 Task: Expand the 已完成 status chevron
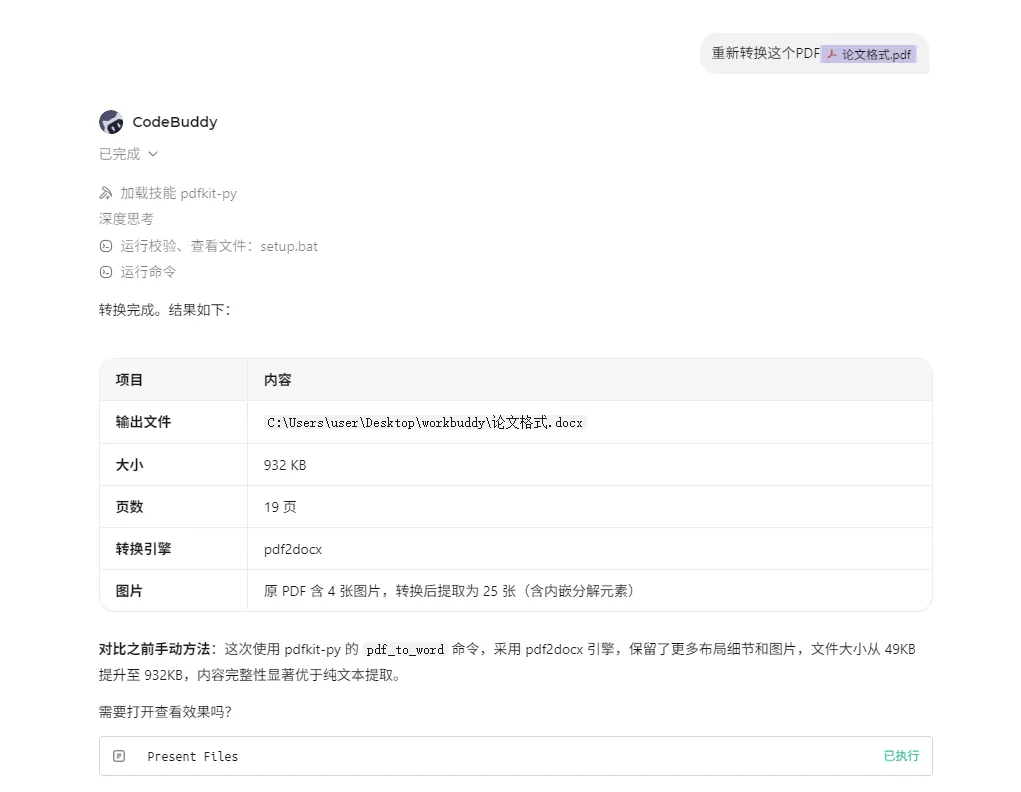(x=153, y=154)
